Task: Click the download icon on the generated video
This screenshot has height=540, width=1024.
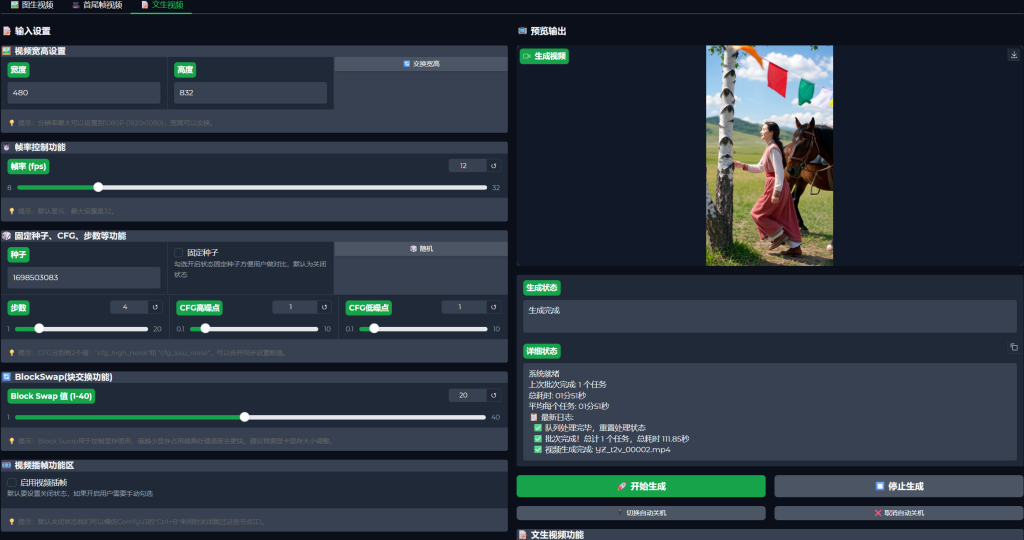Action: [x=1013, y=55]
